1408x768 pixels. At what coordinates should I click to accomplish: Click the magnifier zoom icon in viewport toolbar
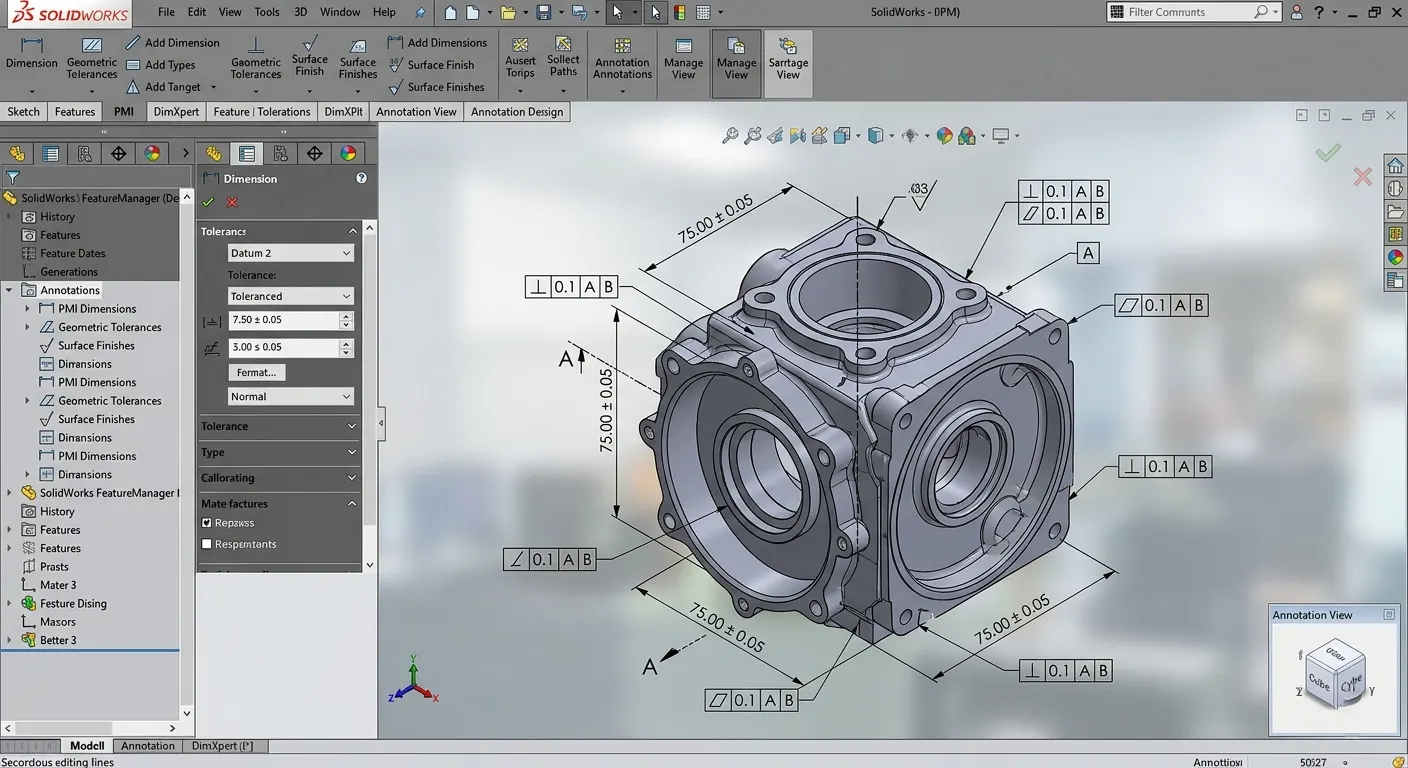click(730, 136)
